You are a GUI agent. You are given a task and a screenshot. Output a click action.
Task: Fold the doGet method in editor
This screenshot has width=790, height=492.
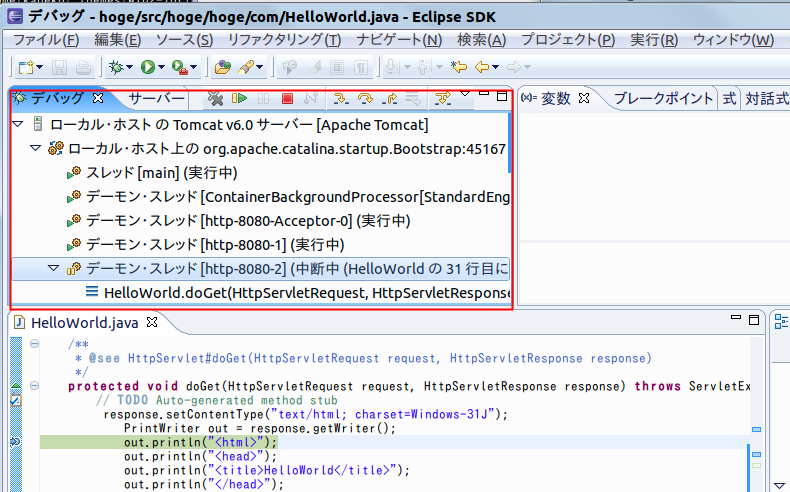pos(34,386)
